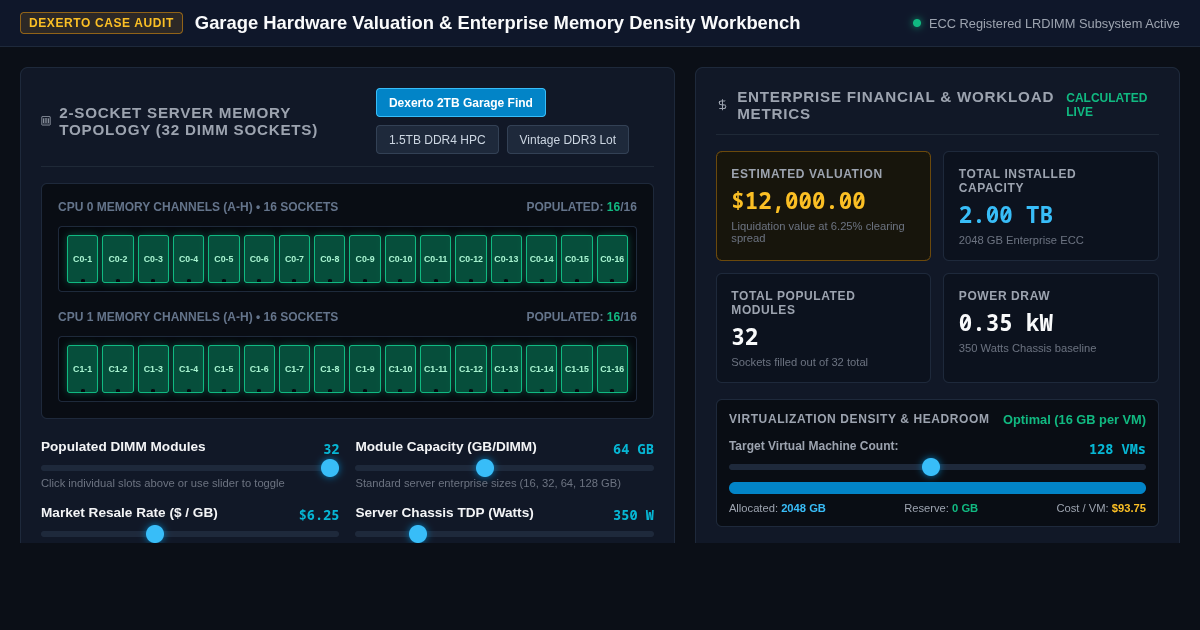Viewport: 1200px width, 630px height.
Task: Toggle DIMM slot C1-15
Action: point(577,369)
